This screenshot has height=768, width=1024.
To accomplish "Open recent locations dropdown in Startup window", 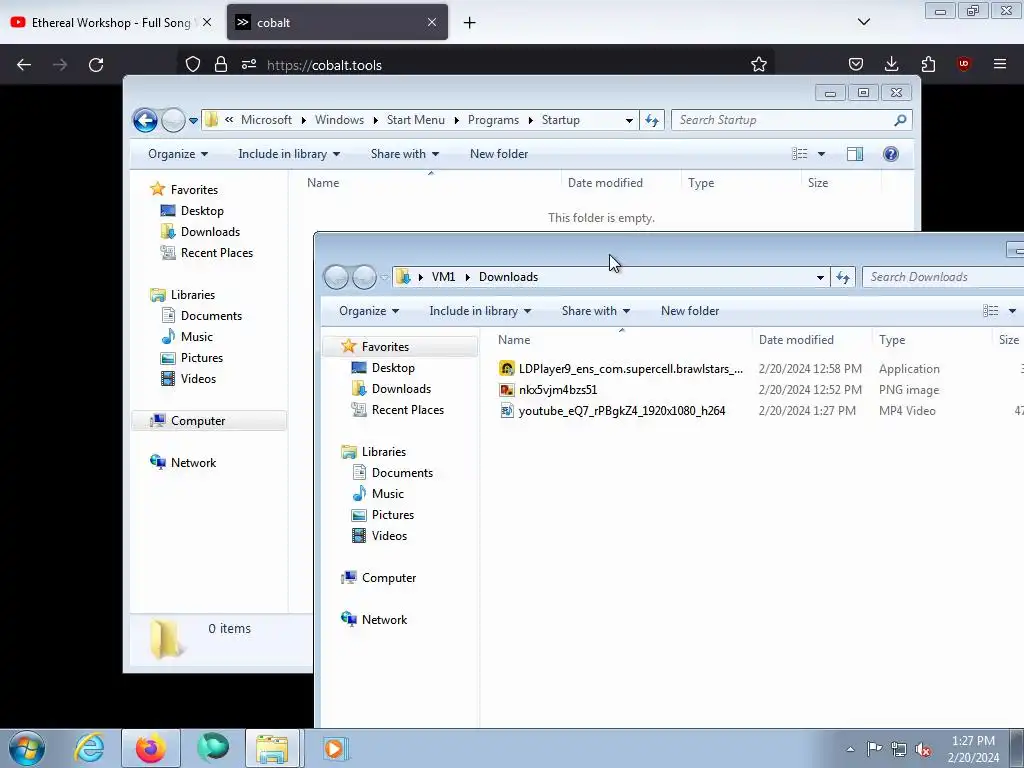I will (193, 121).
